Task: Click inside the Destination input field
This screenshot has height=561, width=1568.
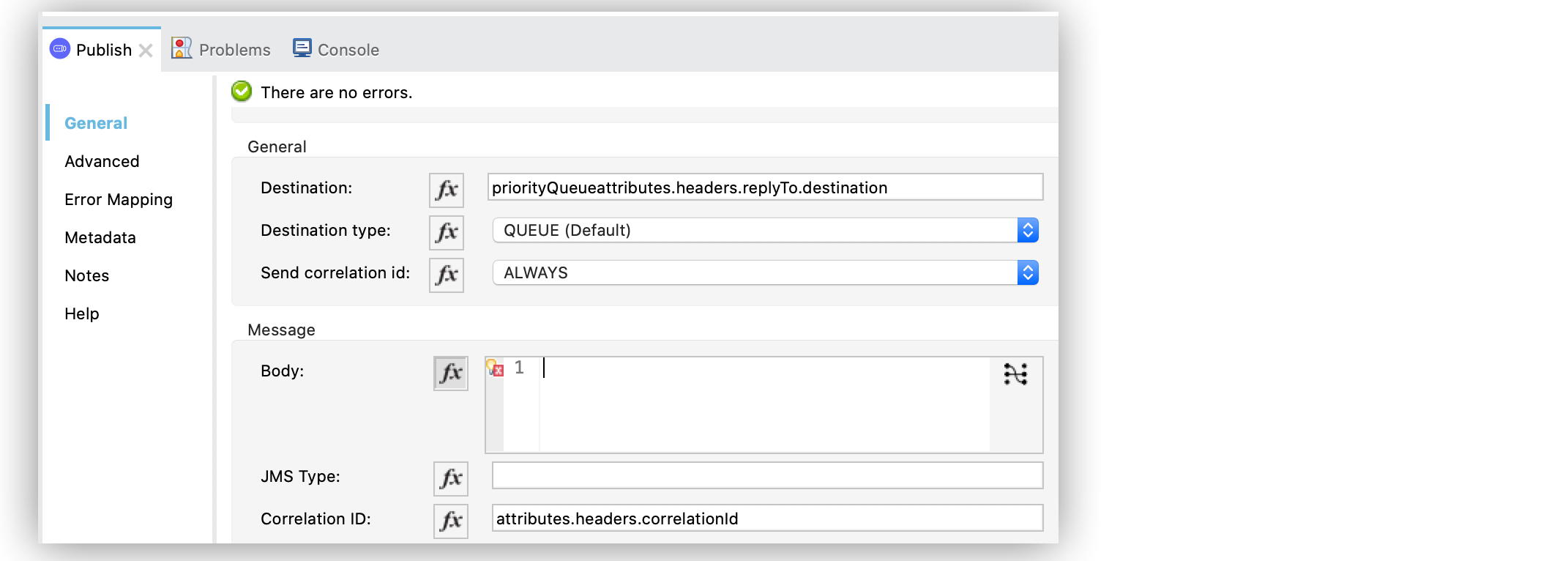Action: pyautogui.click(x=765, y=187)
